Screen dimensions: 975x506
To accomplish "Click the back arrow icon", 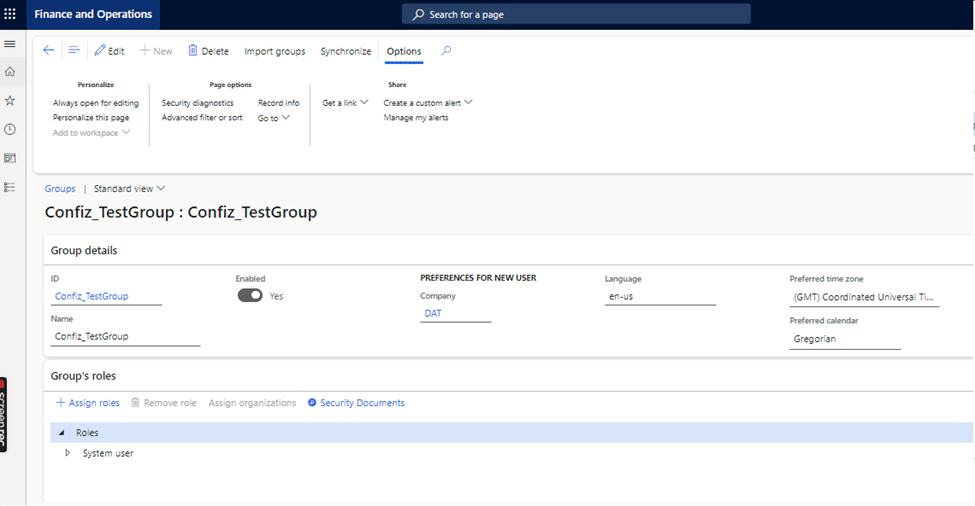I will pos(49,50).
